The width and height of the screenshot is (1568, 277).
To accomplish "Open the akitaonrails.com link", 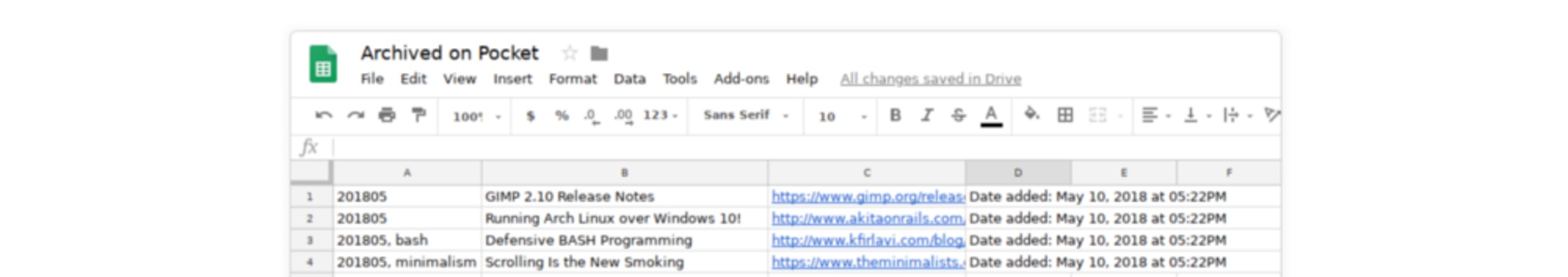I will tap(868, 218).
